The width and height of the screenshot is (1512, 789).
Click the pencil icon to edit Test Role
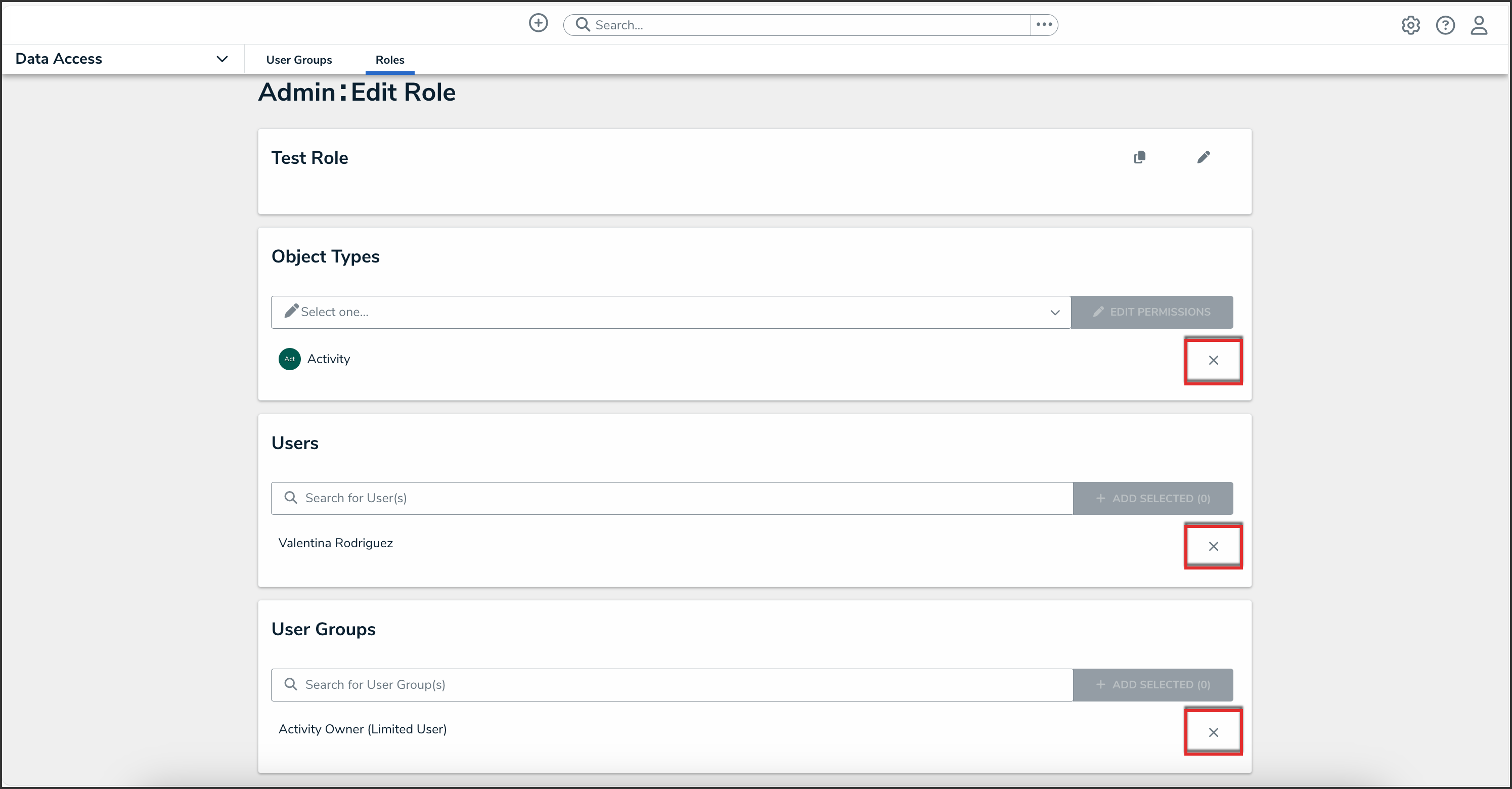coord(1203,157)
